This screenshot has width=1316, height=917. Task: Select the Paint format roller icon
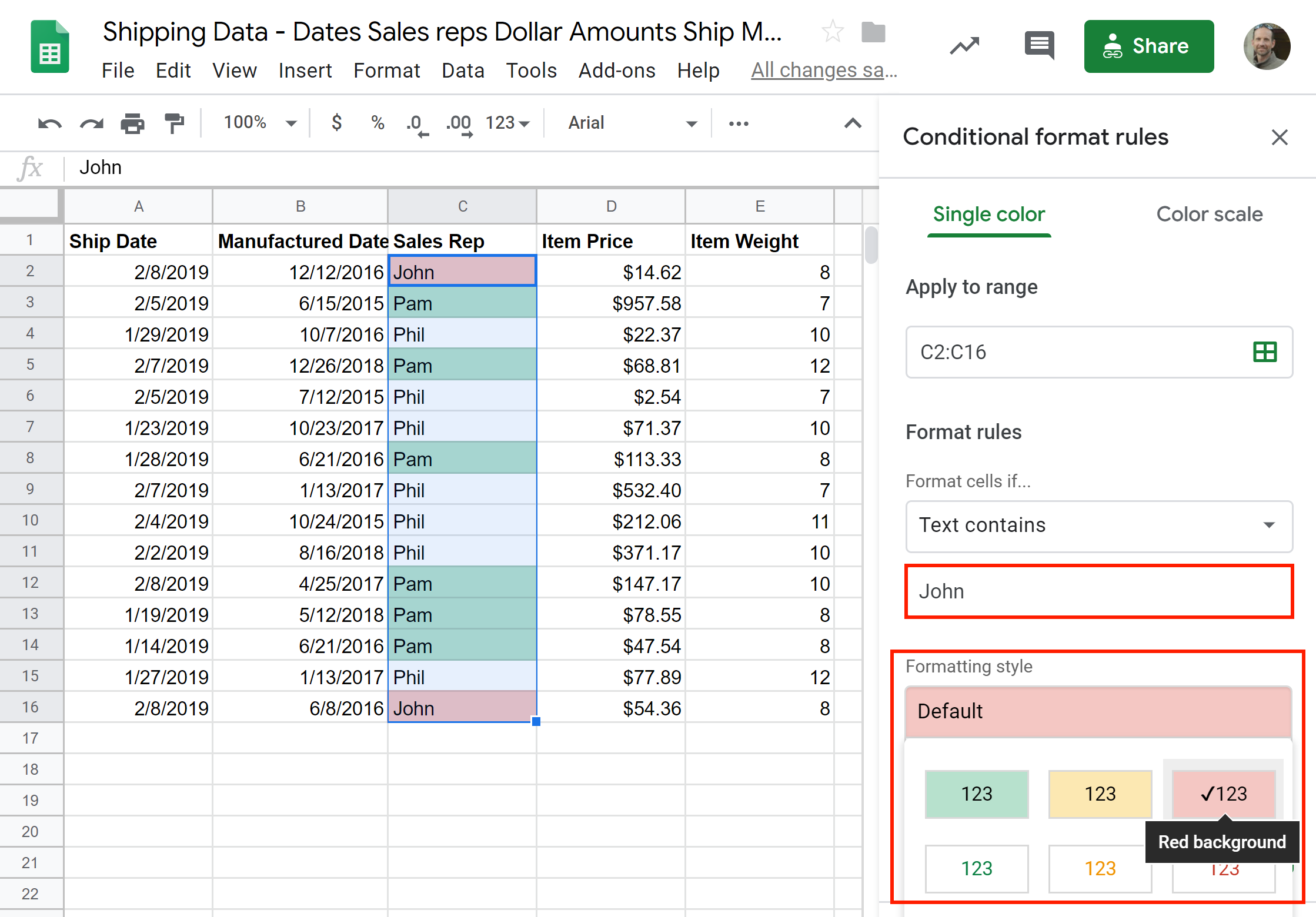[174, 124]
